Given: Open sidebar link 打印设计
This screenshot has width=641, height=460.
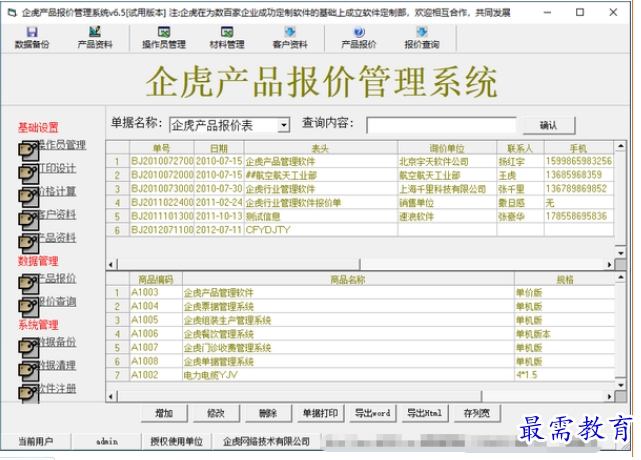Looking at the screenshot, I should point(57,168).
